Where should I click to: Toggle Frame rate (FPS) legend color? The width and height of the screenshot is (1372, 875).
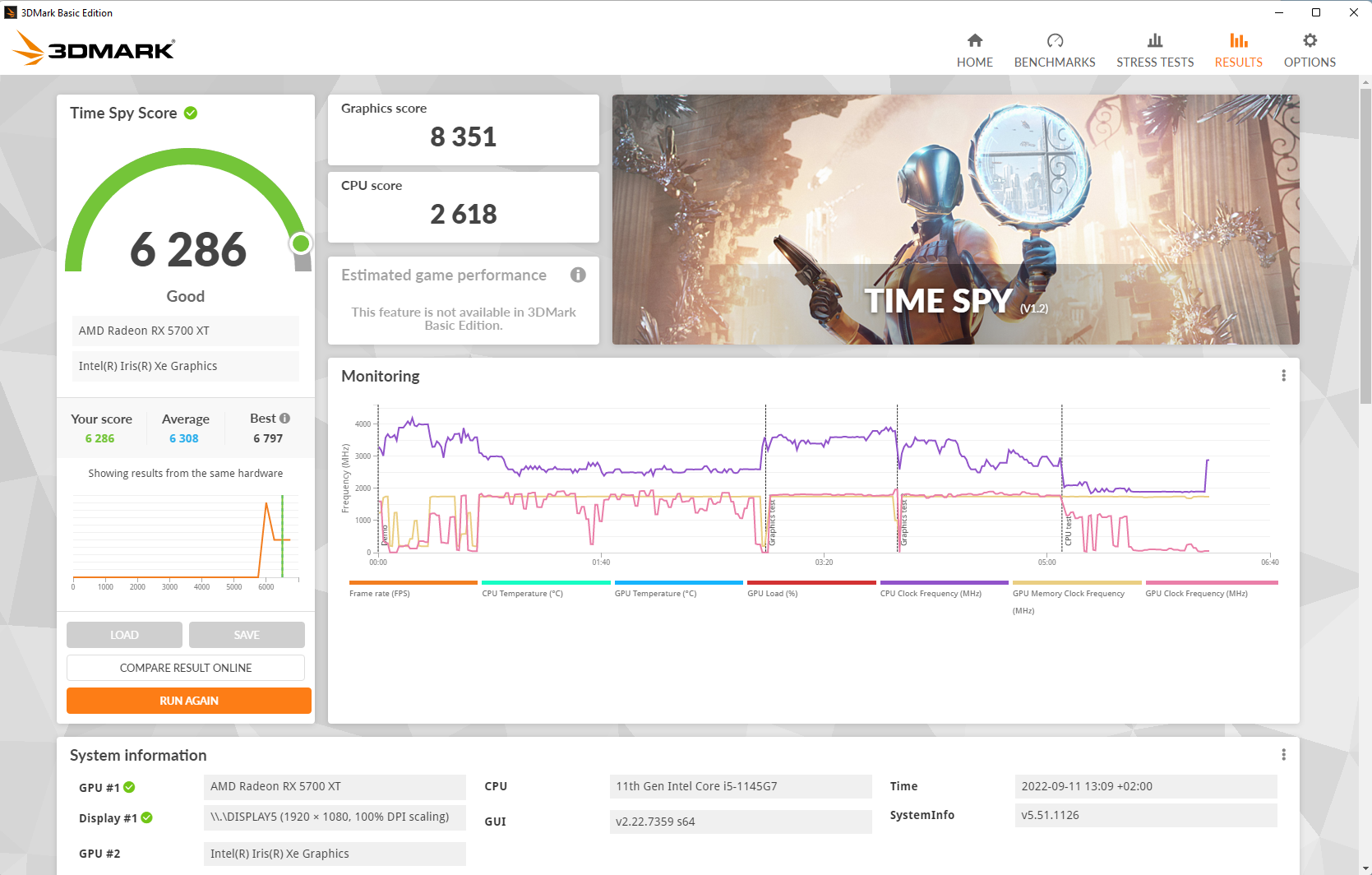[413, 582]
